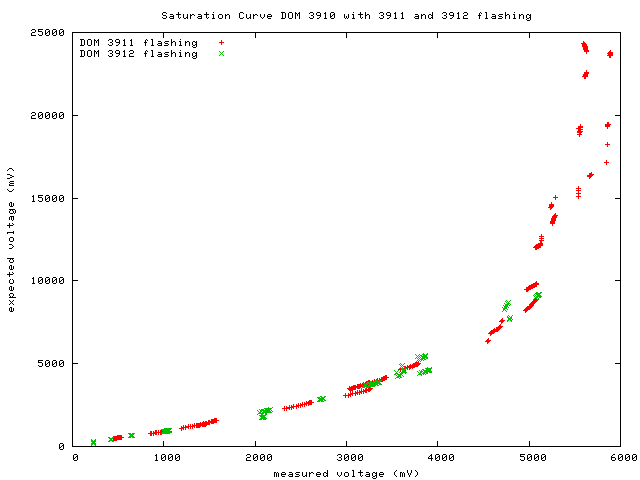Viewport: 640px width, 480px height.
Task: Click the chart title 'Saturation Curve DOM 3910'
Action: pos(346,16)
